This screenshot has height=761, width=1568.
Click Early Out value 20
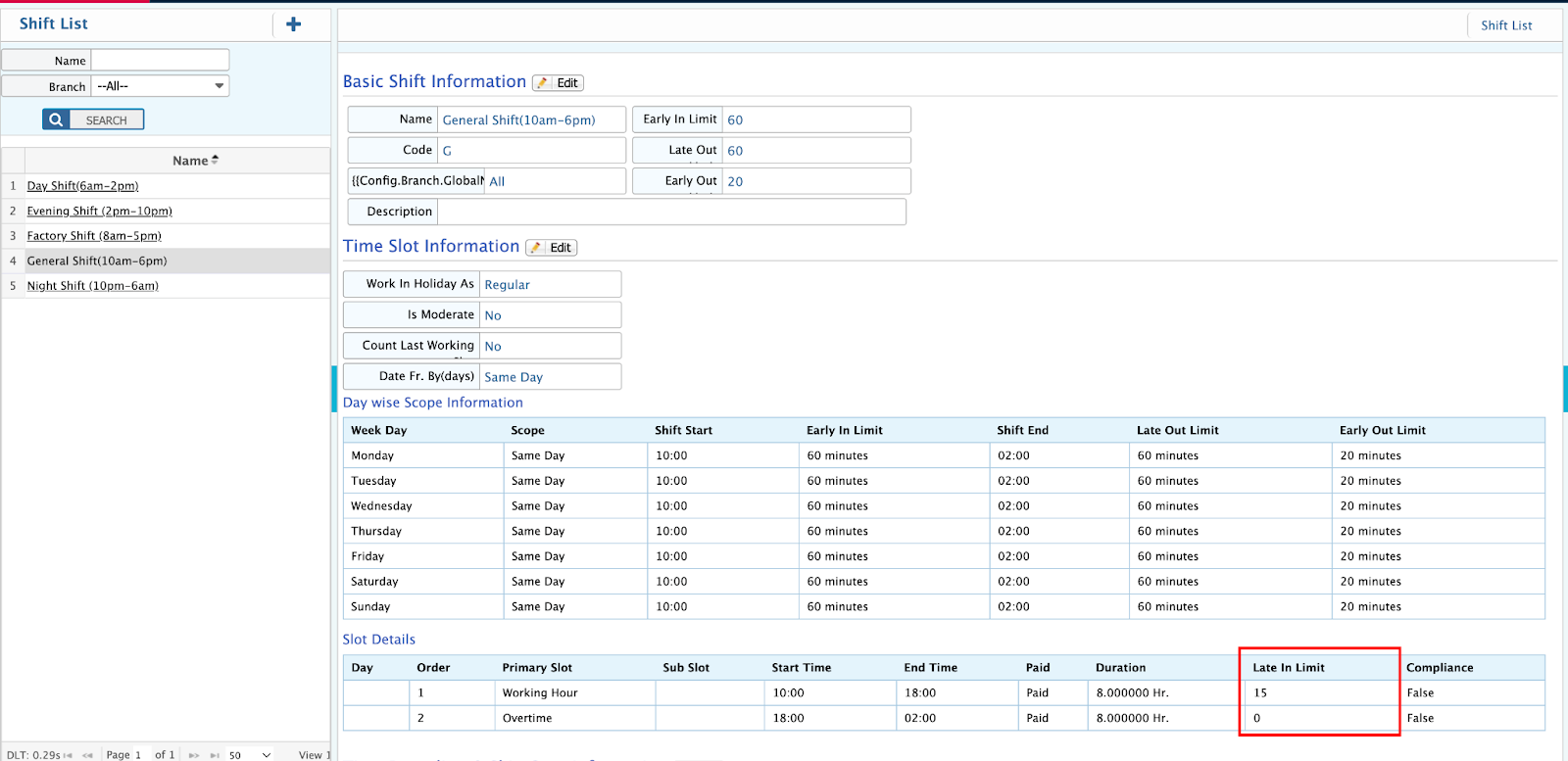(x=735, y=181)
